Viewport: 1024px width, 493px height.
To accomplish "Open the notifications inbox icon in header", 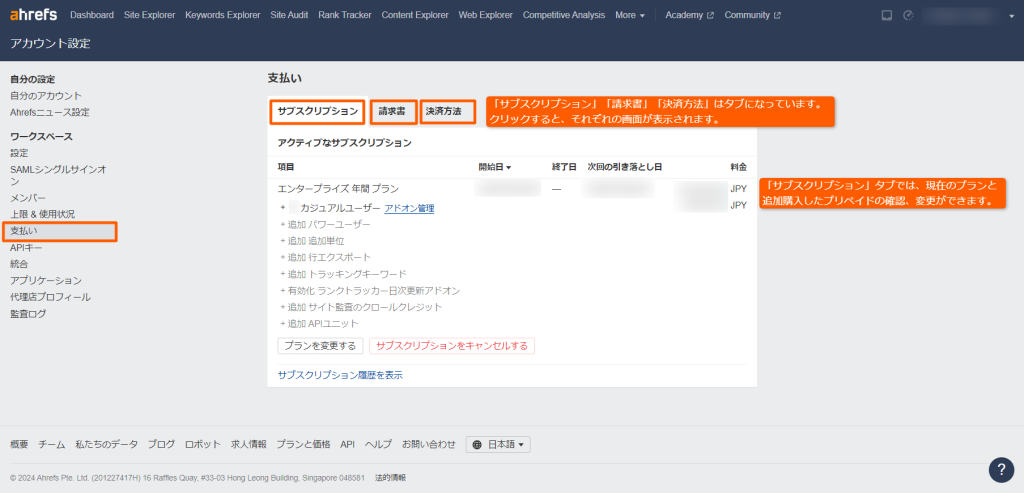I will (886, 15).
